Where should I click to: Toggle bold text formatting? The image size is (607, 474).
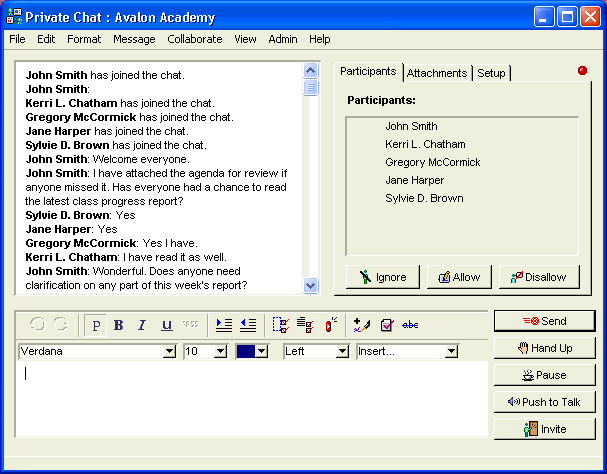click(x=119, y=325)
